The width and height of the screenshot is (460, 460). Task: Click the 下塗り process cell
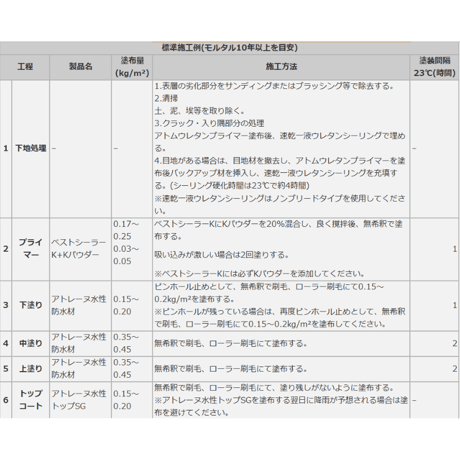point(31,305)
